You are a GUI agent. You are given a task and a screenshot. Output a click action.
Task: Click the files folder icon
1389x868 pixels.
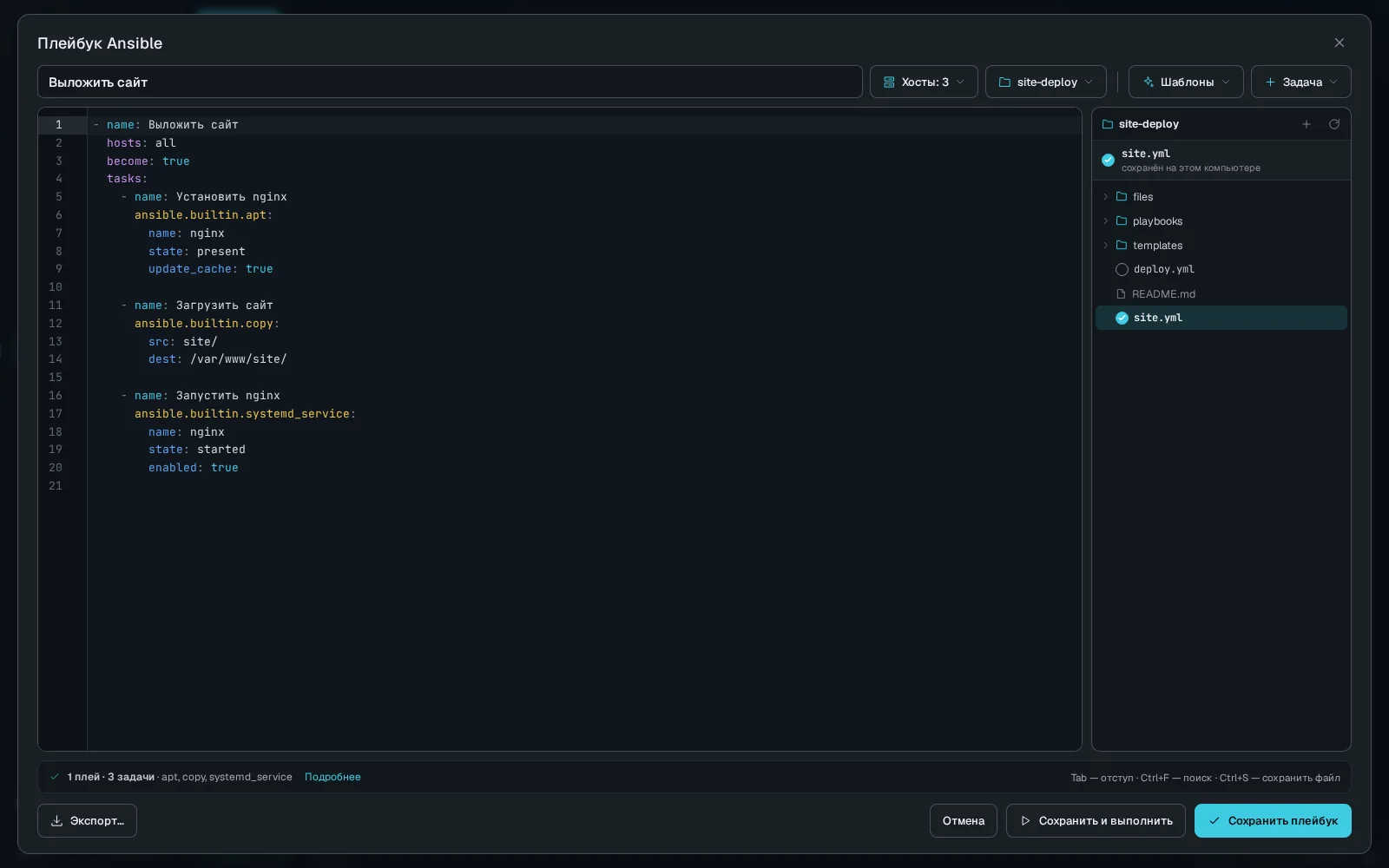coord(1122,197)
